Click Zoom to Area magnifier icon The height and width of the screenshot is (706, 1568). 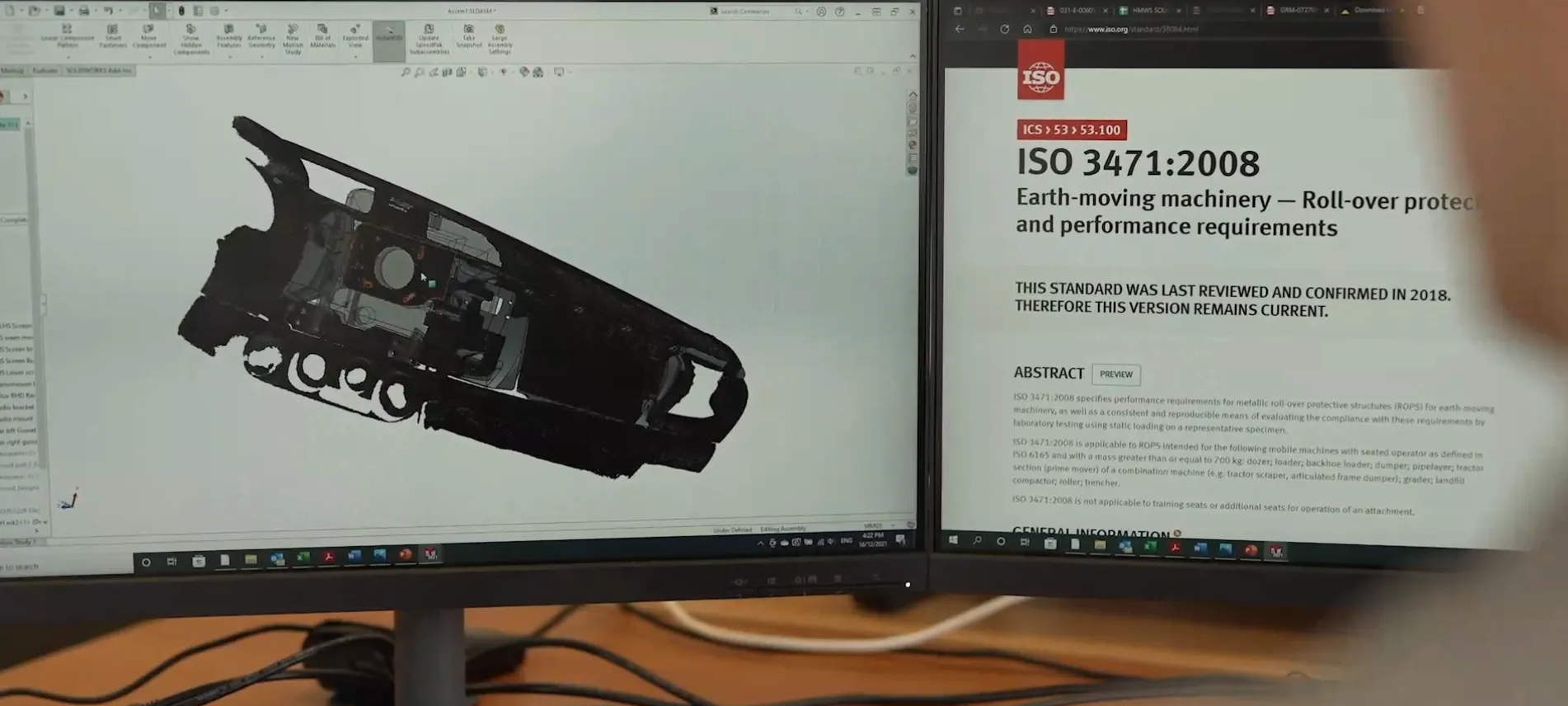coord(420,73)
